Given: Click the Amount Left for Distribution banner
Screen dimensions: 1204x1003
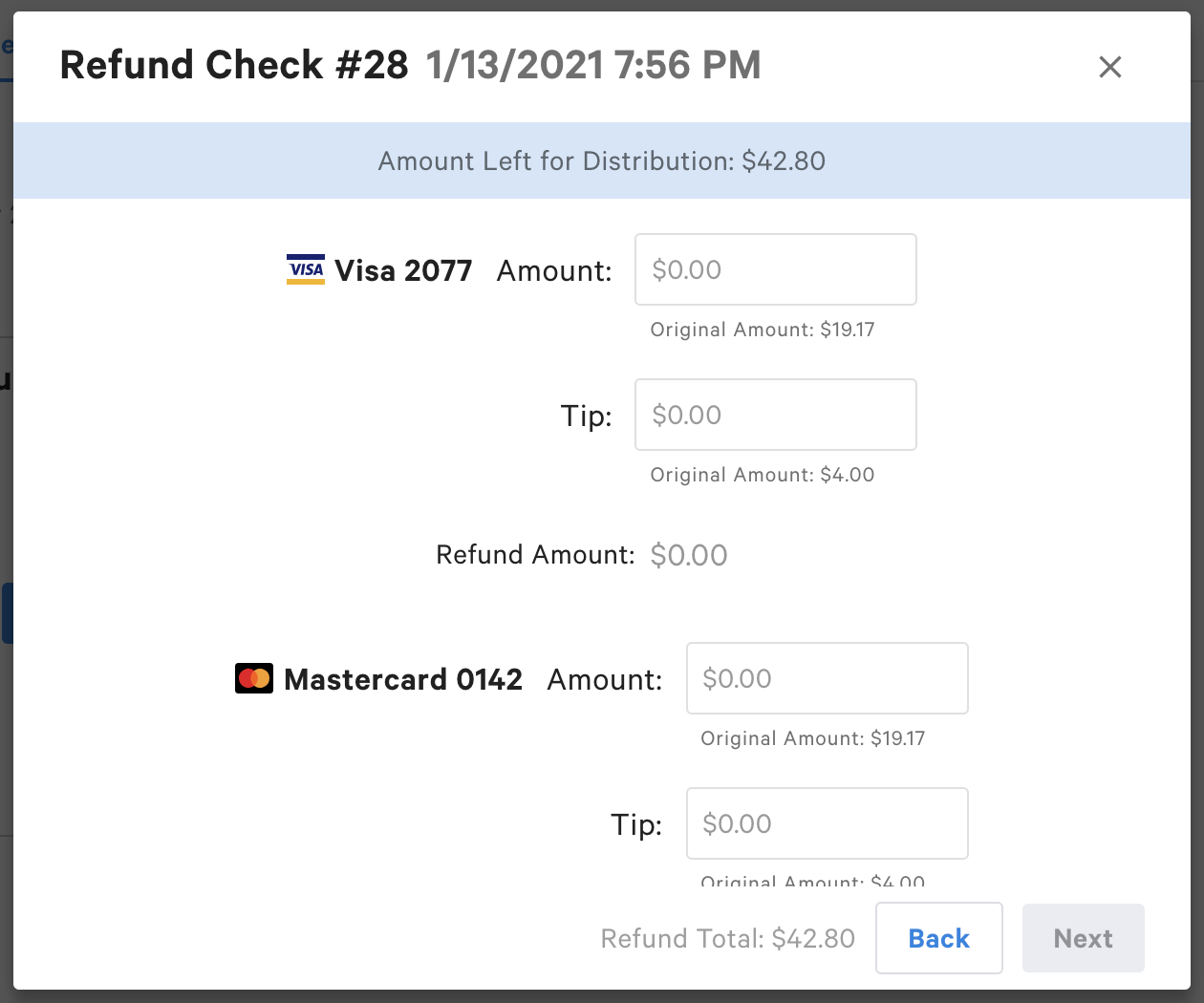Looking at the screenshot, I should [602, 160].
